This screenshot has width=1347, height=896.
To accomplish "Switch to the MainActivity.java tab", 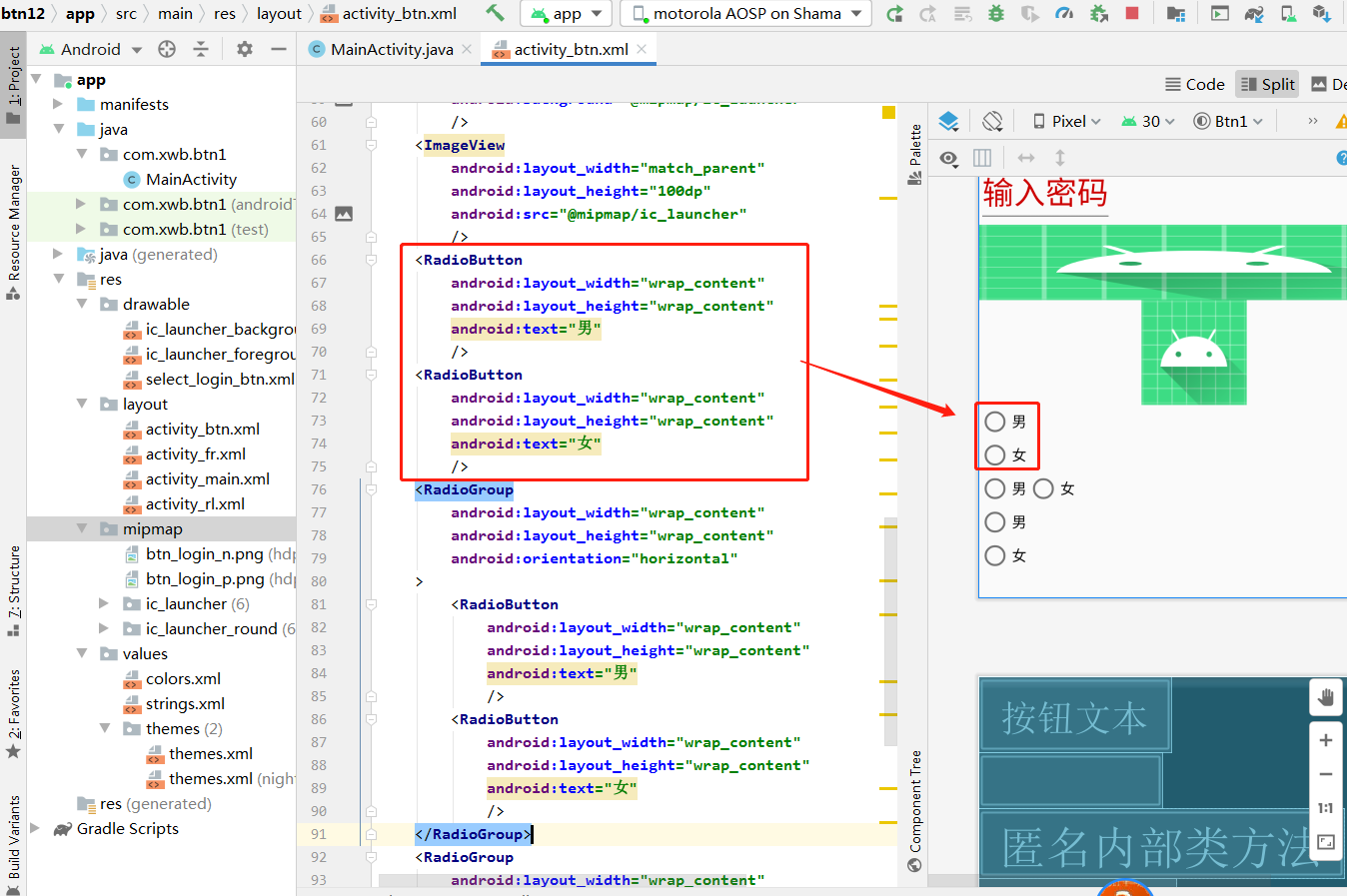I will (x=389, y=46).
